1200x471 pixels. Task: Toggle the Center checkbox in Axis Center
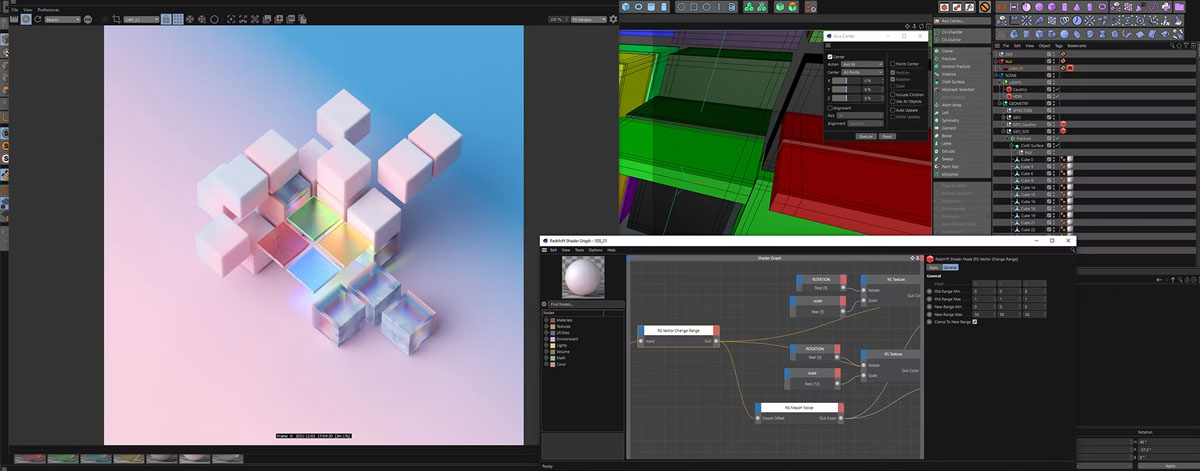pos(830,57)
